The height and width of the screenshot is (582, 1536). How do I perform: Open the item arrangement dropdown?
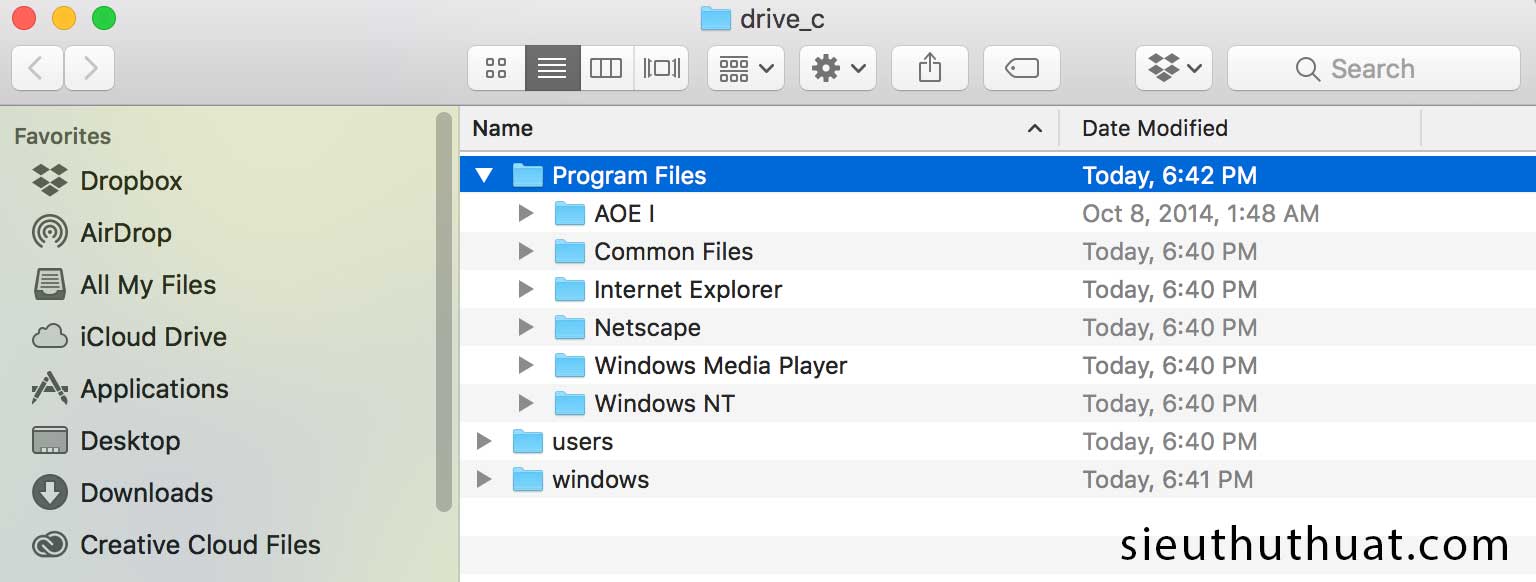pyautogui.click(x=746, y=68)
